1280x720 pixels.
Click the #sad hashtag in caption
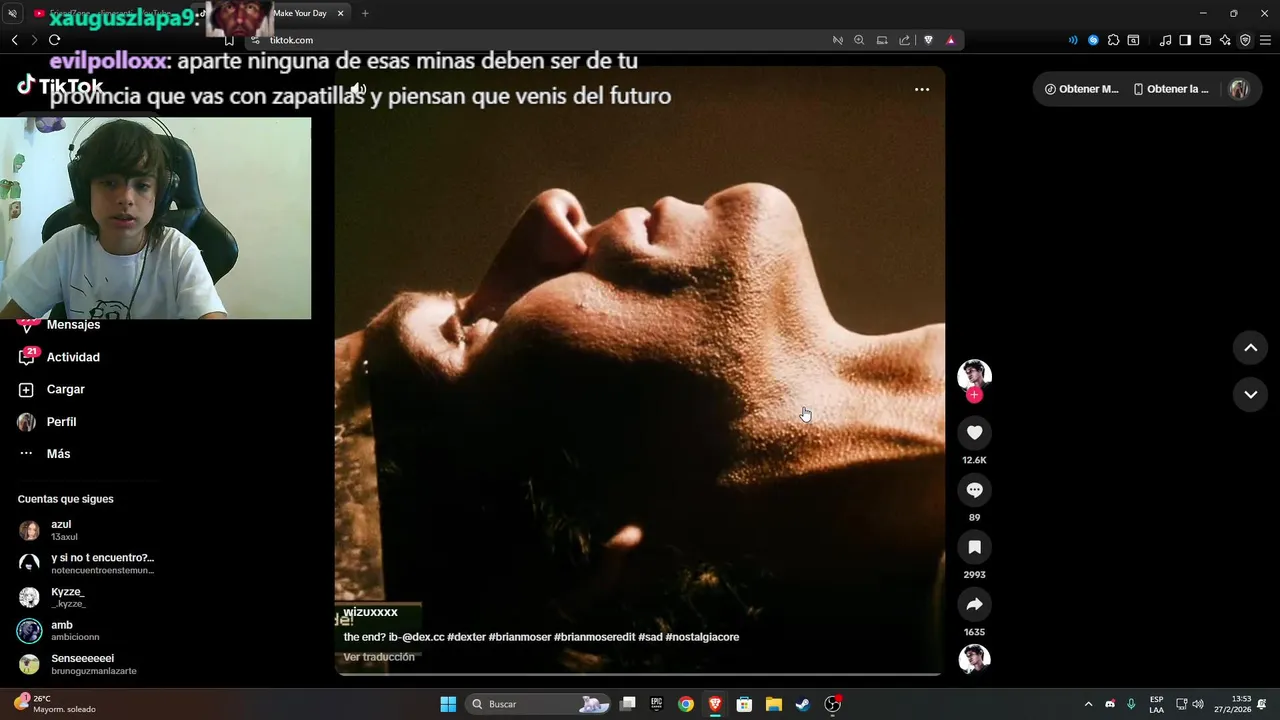[x=650, y=637]
